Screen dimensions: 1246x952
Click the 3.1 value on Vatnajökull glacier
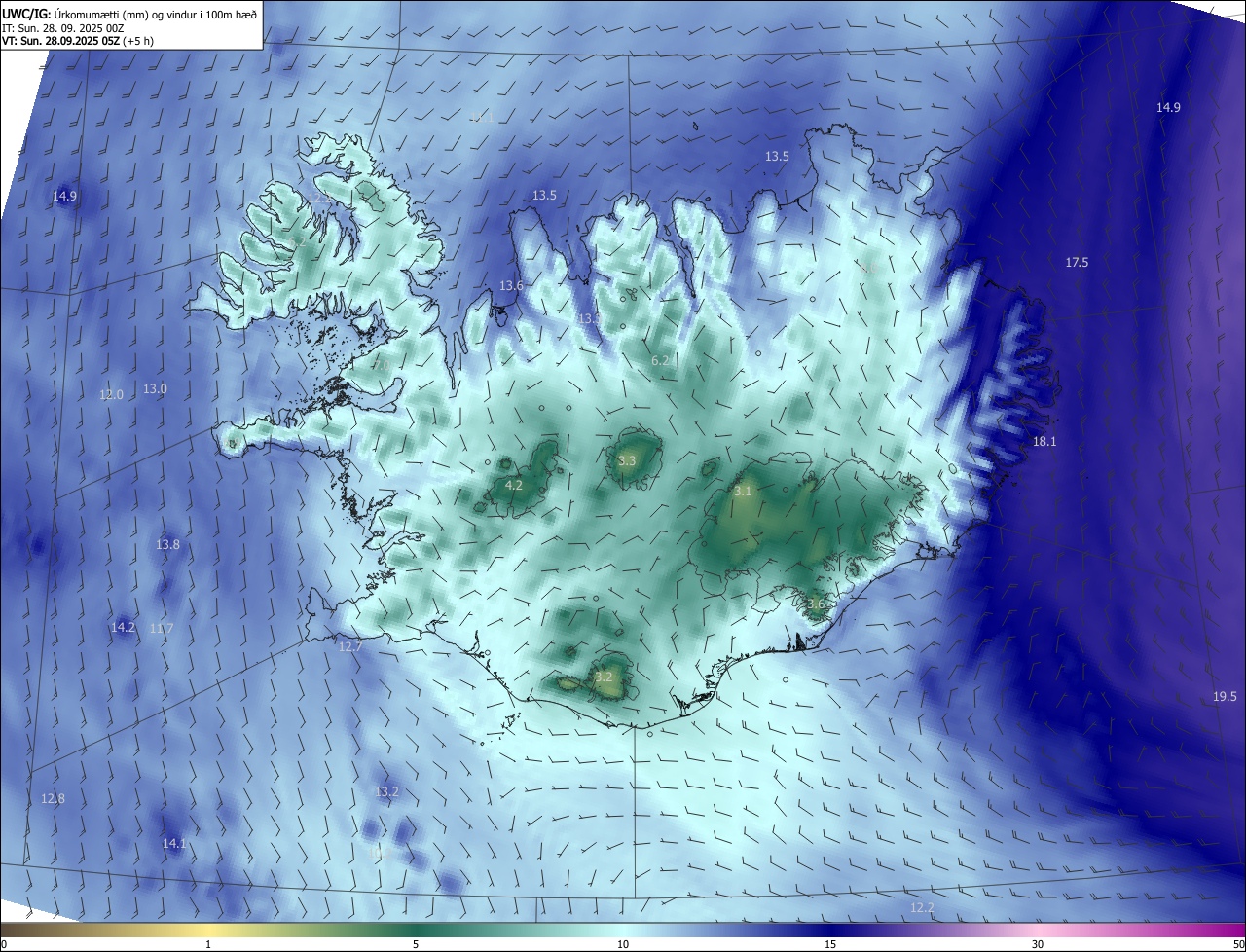click(x=743, y=492)
